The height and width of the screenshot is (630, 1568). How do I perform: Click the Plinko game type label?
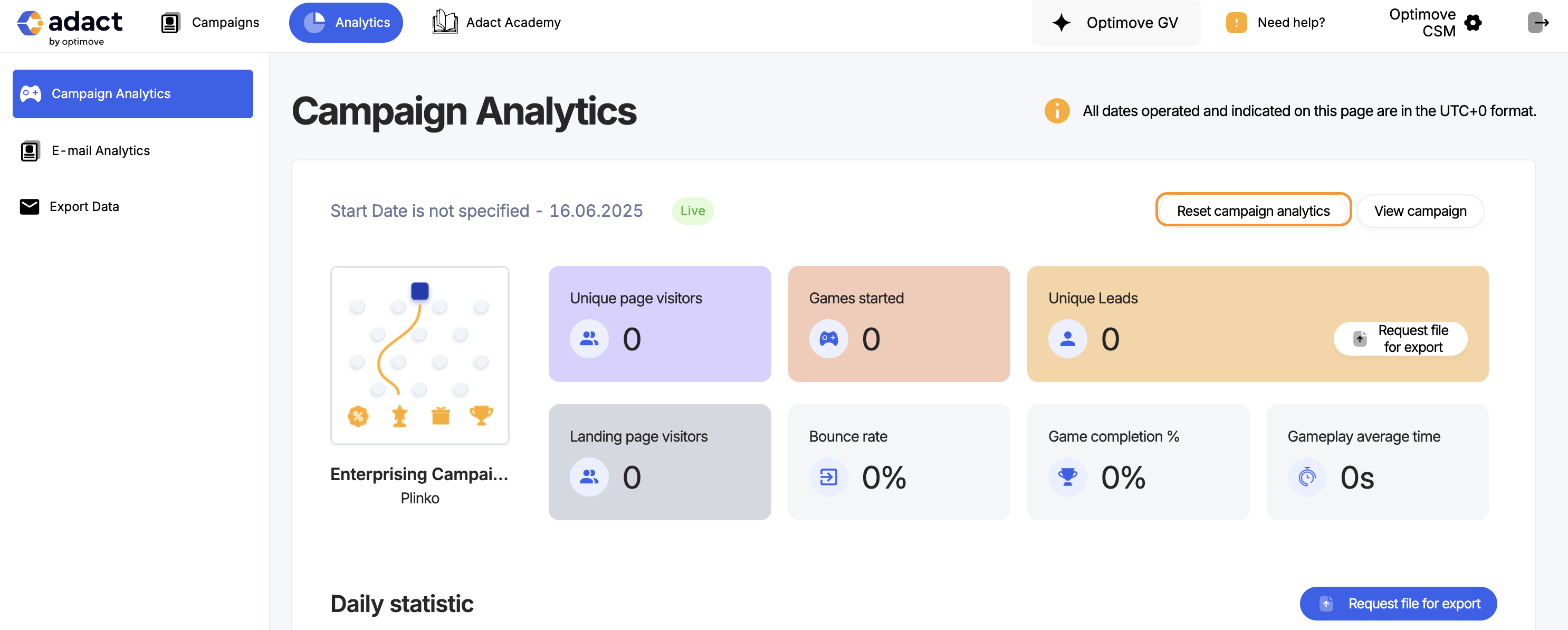coord(420,498)
